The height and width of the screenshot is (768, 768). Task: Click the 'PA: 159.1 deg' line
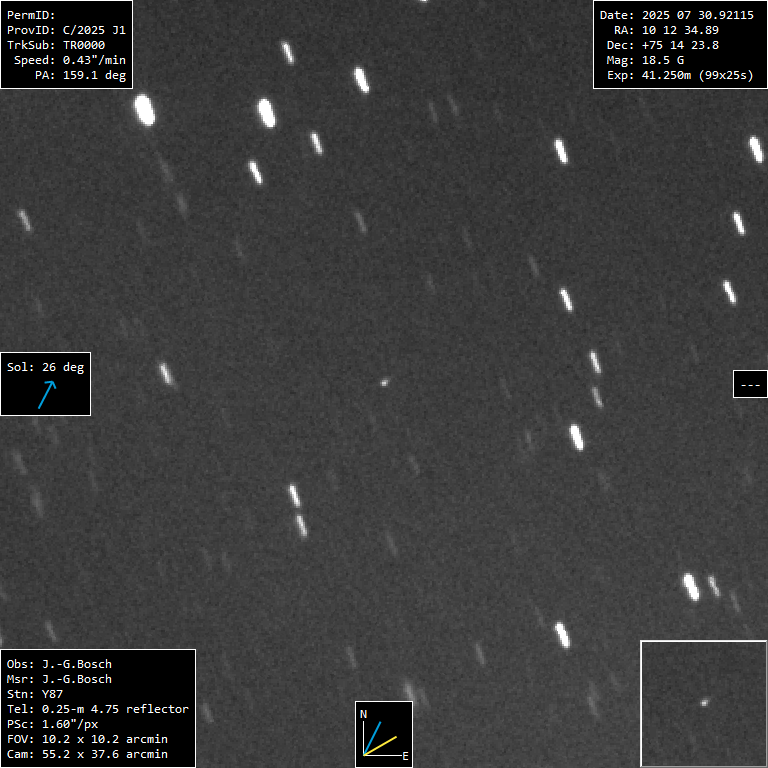(80, 75)
